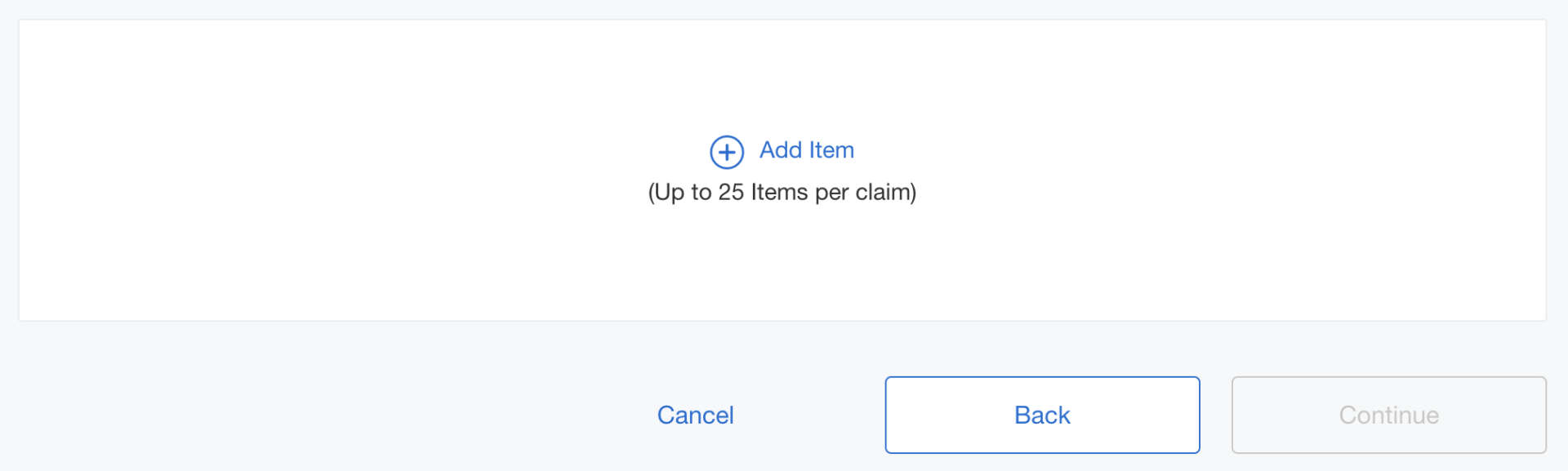
Task: Tap the plus symbol beside Add Item
Action: click(x=726, y=152)
